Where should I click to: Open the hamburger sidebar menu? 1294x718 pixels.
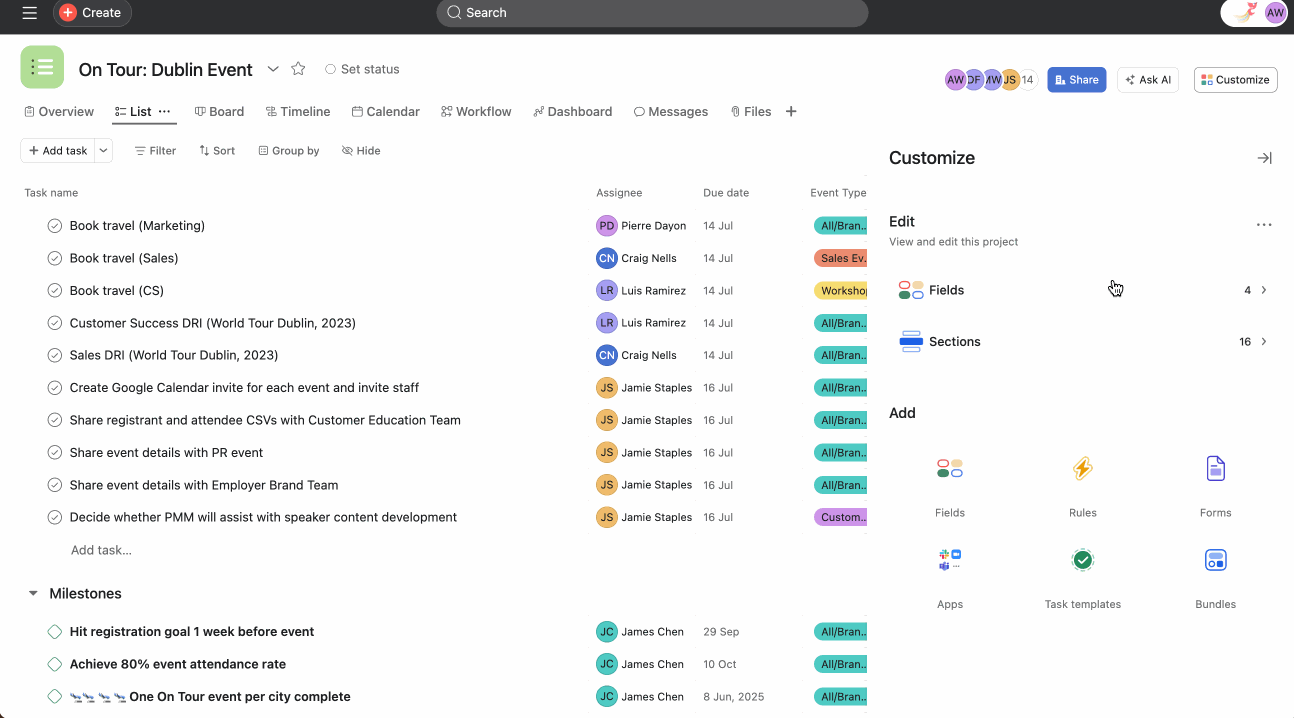tap(28, 13)
